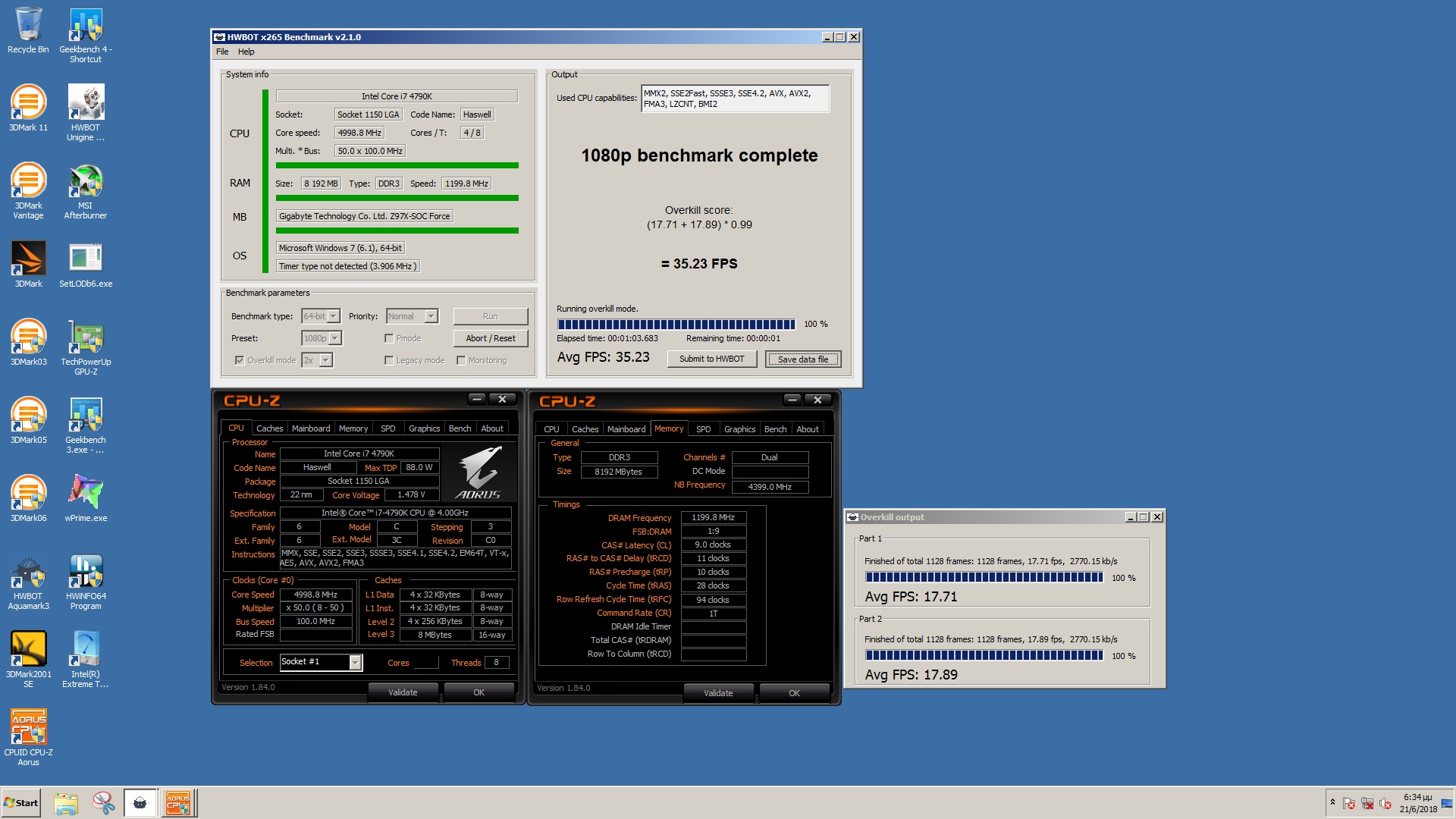This screenshot has height=819, width=1456.
Task: Open the Help menu in HWBOT x265
Action: [246, 52]
